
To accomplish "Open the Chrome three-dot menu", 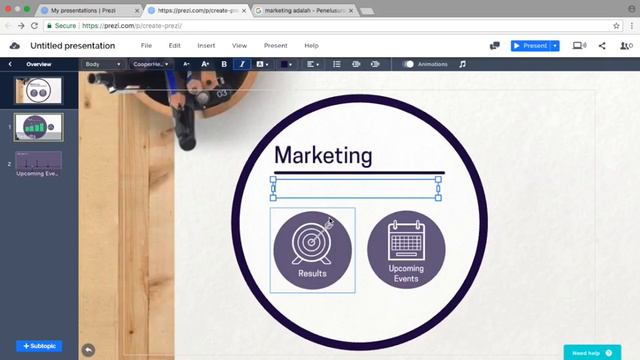I will 631,26.
